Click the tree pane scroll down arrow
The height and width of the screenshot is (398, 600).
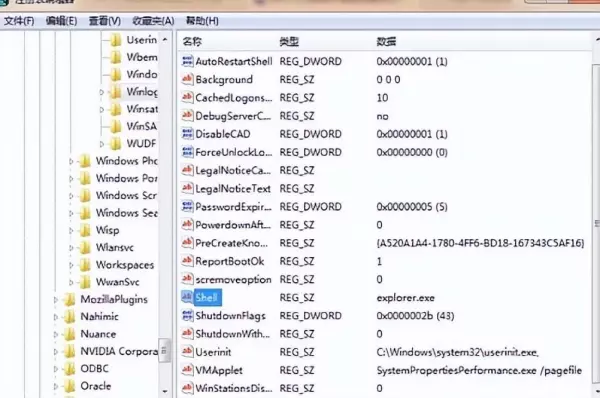[165, 391]
